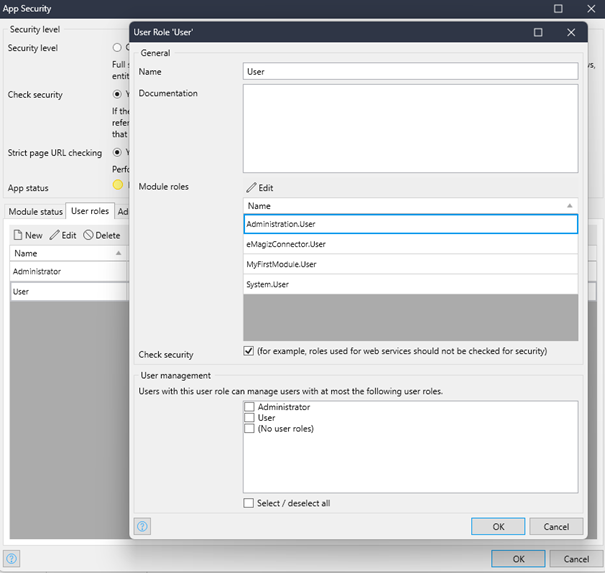This screenshot has height=573, width=605.
Task: Click inside the Documentation text area
Action: click(x=411, y=128)
